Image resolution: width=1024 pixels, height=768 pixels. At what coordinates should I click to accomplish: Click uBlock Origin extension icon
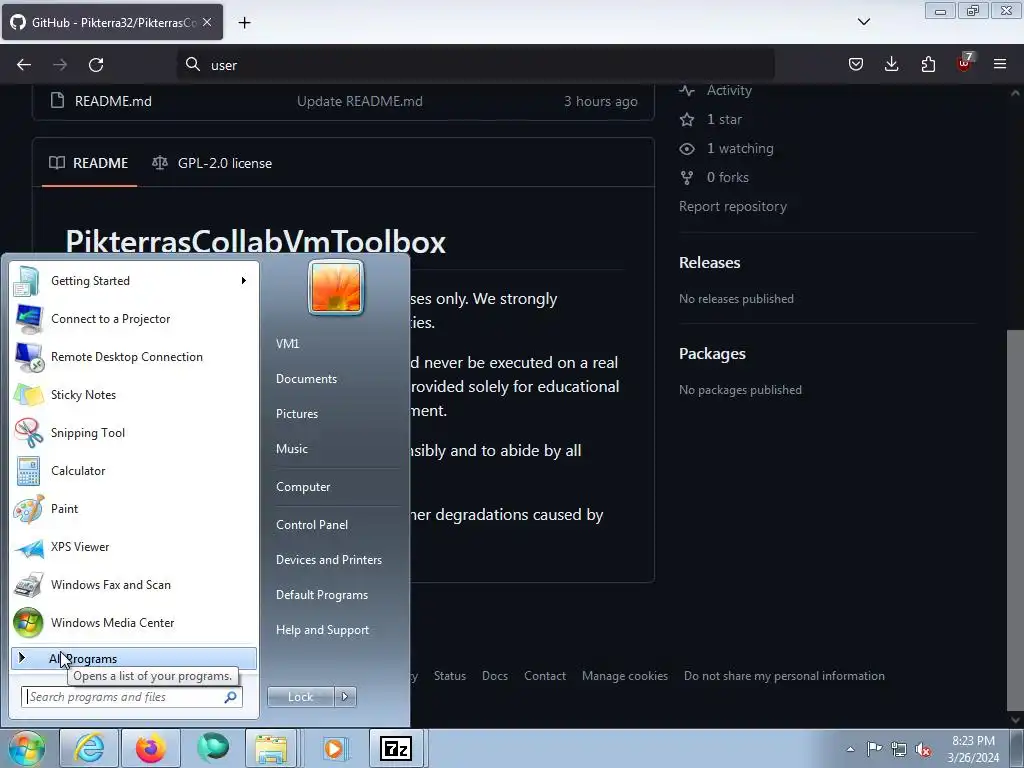click(x=964, y=63)
